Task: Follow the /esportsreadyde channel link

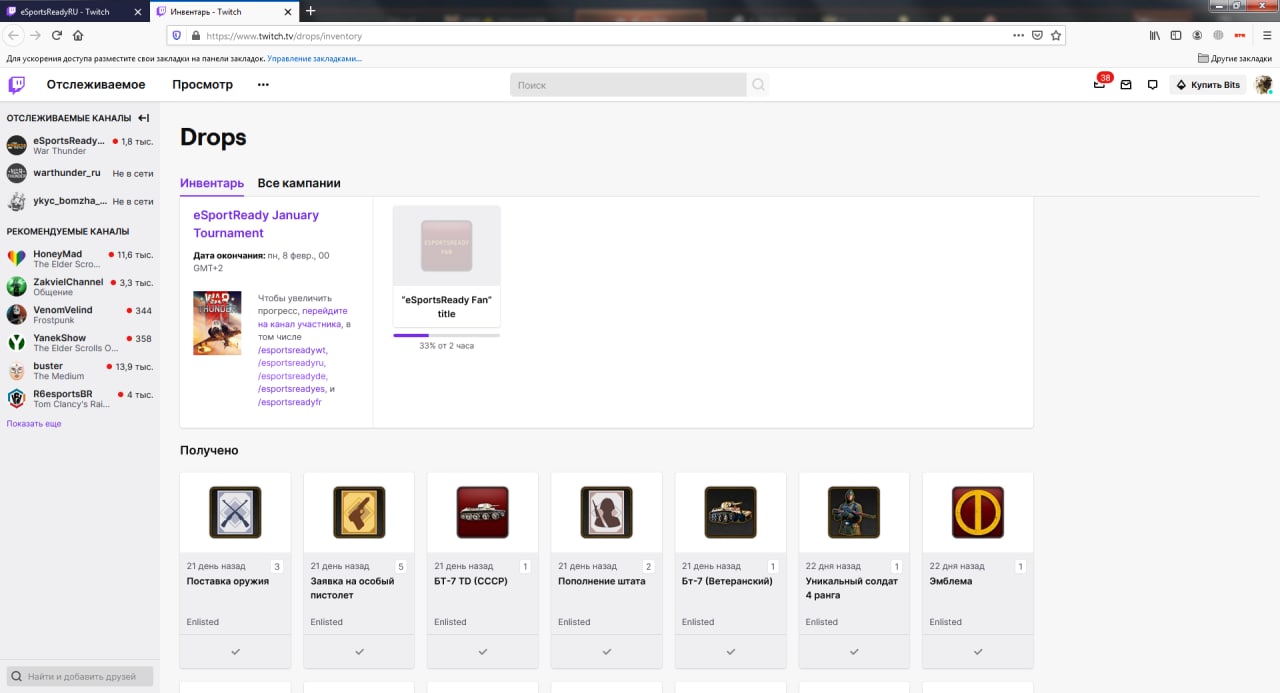Action: [x=292, y=376]
